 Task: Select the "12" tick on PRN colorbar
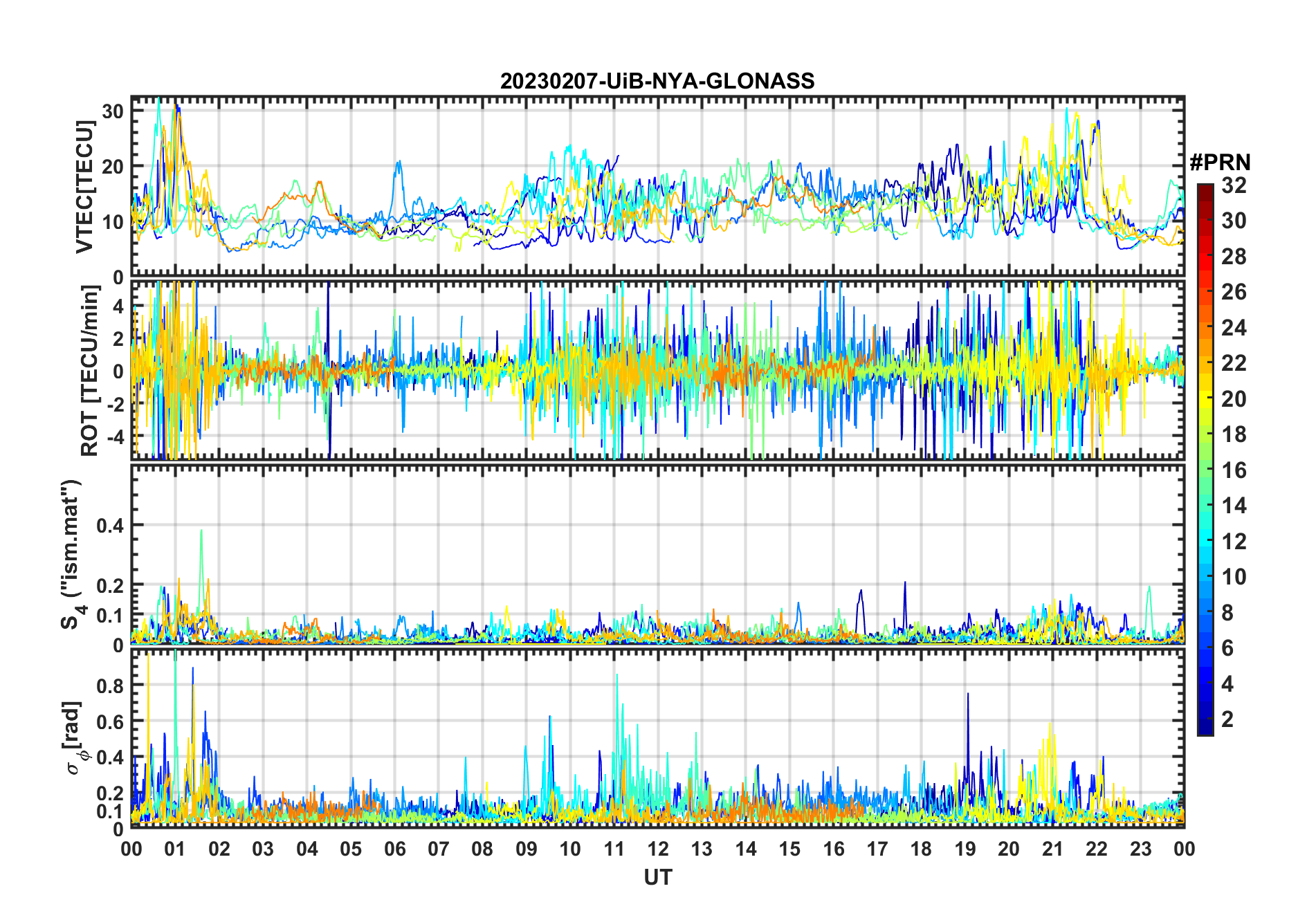pyautogui.click(x=1234, y=542)
